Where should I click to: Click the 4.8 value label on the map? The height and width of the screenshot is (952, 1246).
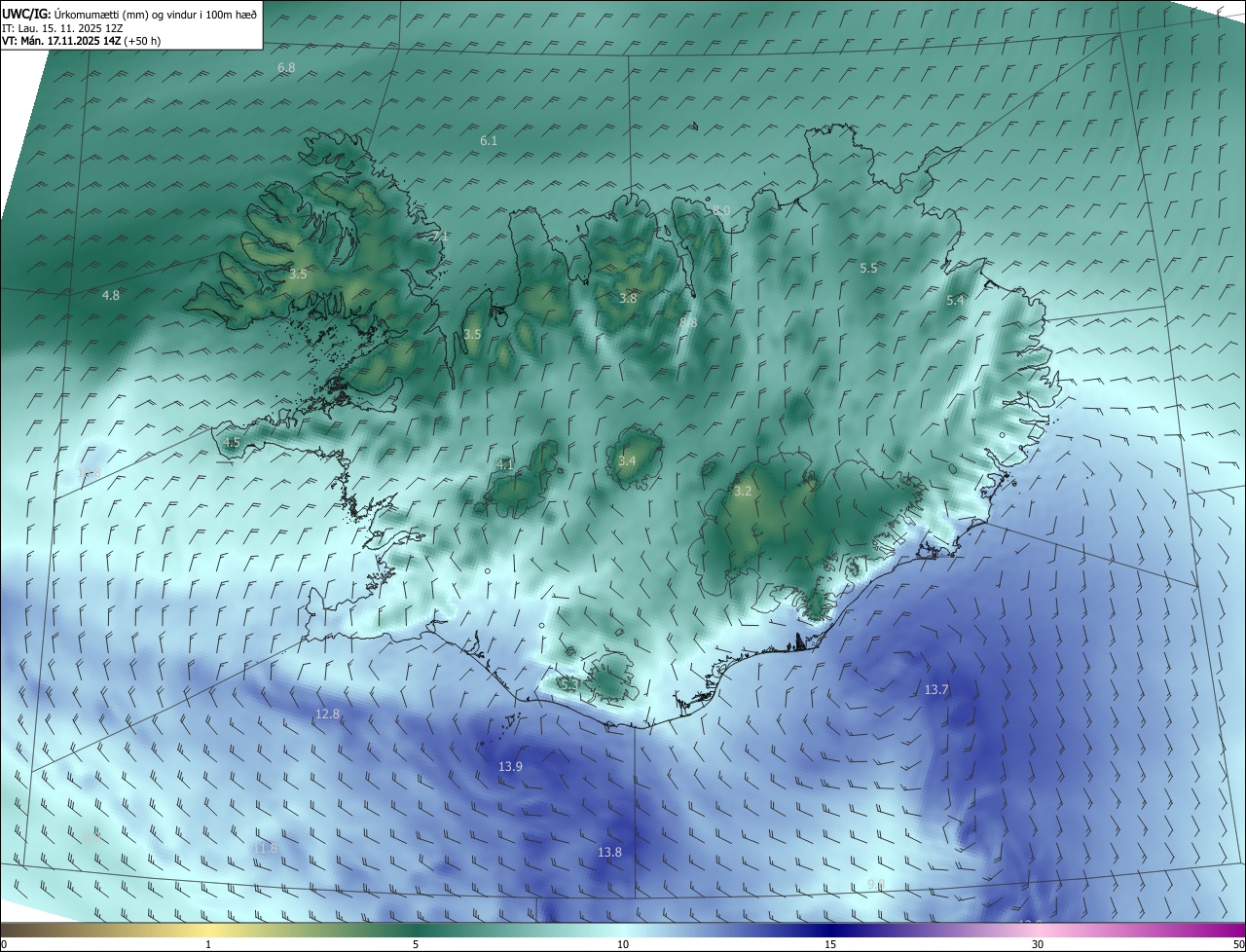pyautogui.click(x=111, y=295)
